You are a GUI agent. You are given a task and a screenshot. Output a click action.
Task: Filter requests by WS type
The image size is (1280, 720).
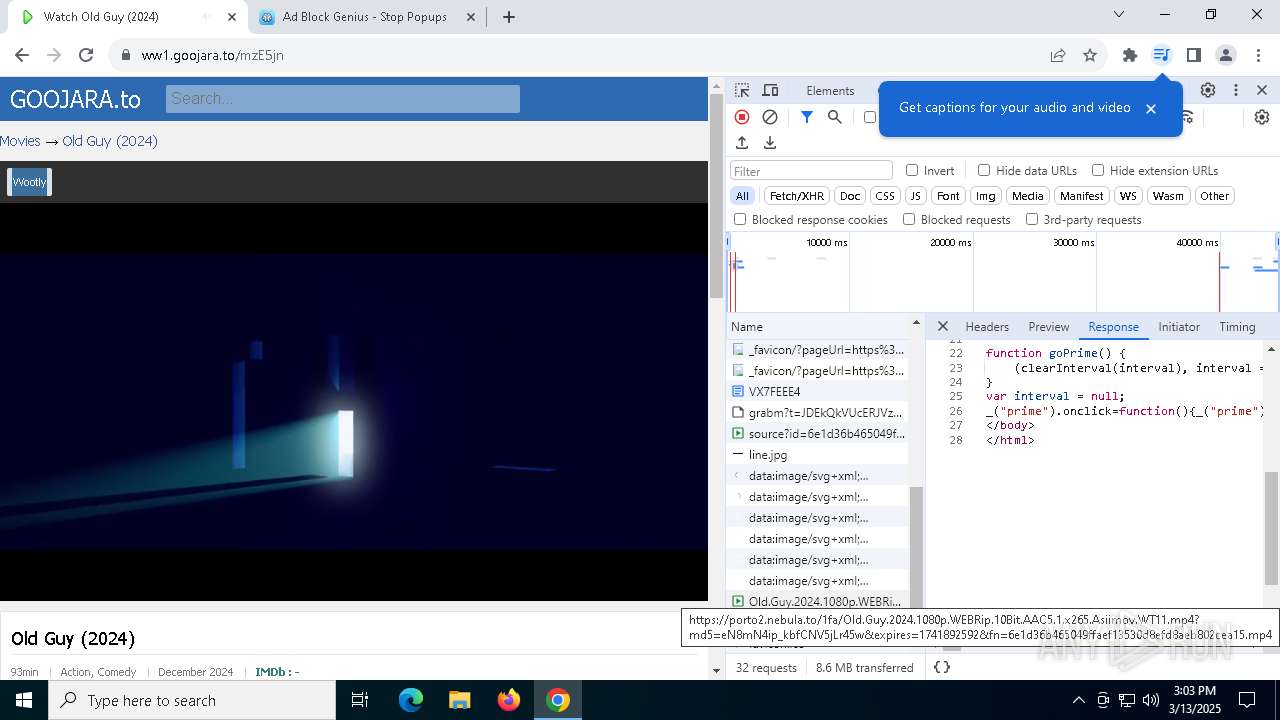pos(1128,196)
